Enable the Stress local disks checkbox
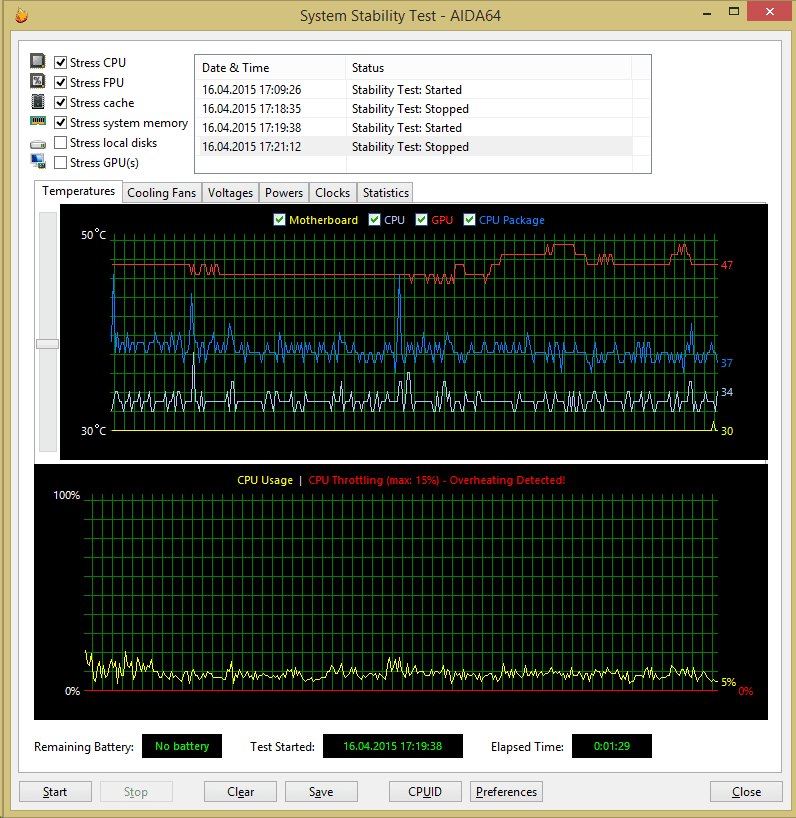This screenshot has height=818, width=796. [61, 143]
